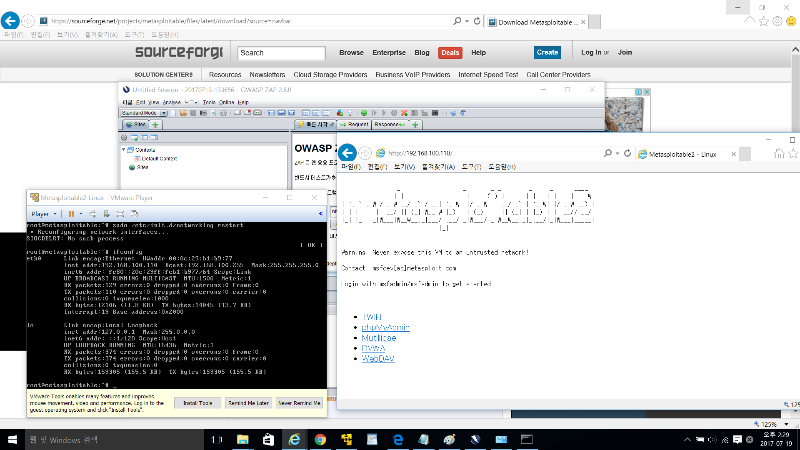The image size is (800, 450).
Task: Click Send Ctrl+Alt+Del icon in VMware toolbar
Action: (x=92, y=214)
